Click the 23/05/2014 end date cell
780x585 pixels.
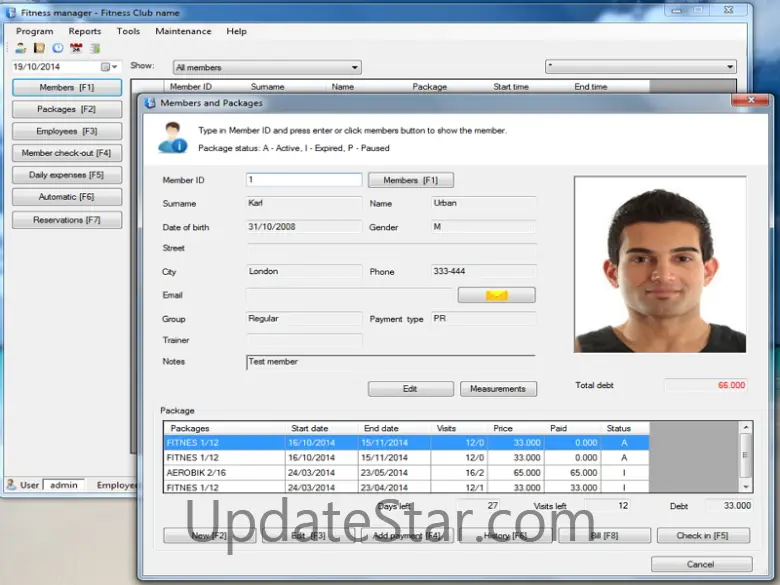click(x=394, y=473)
